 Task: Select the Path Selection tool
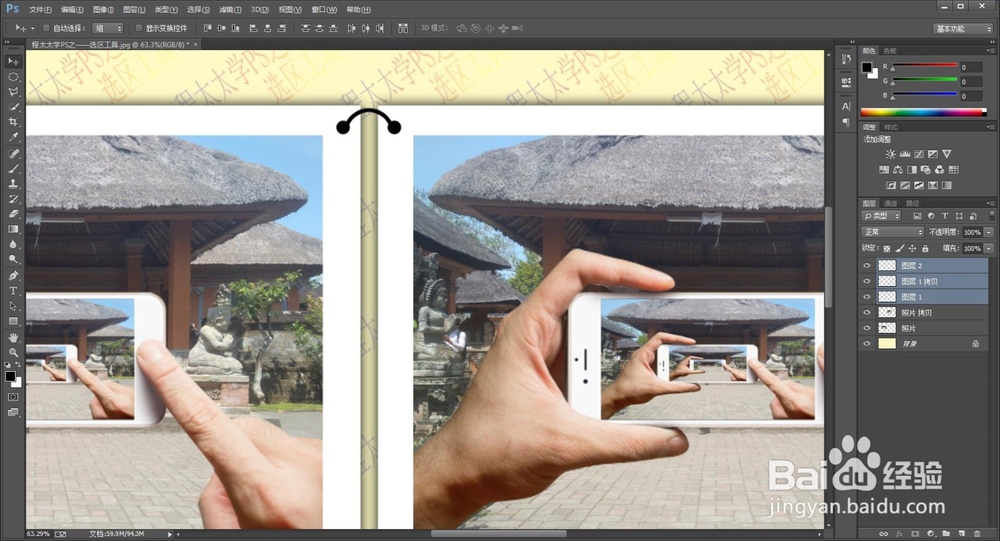(13, 306)
